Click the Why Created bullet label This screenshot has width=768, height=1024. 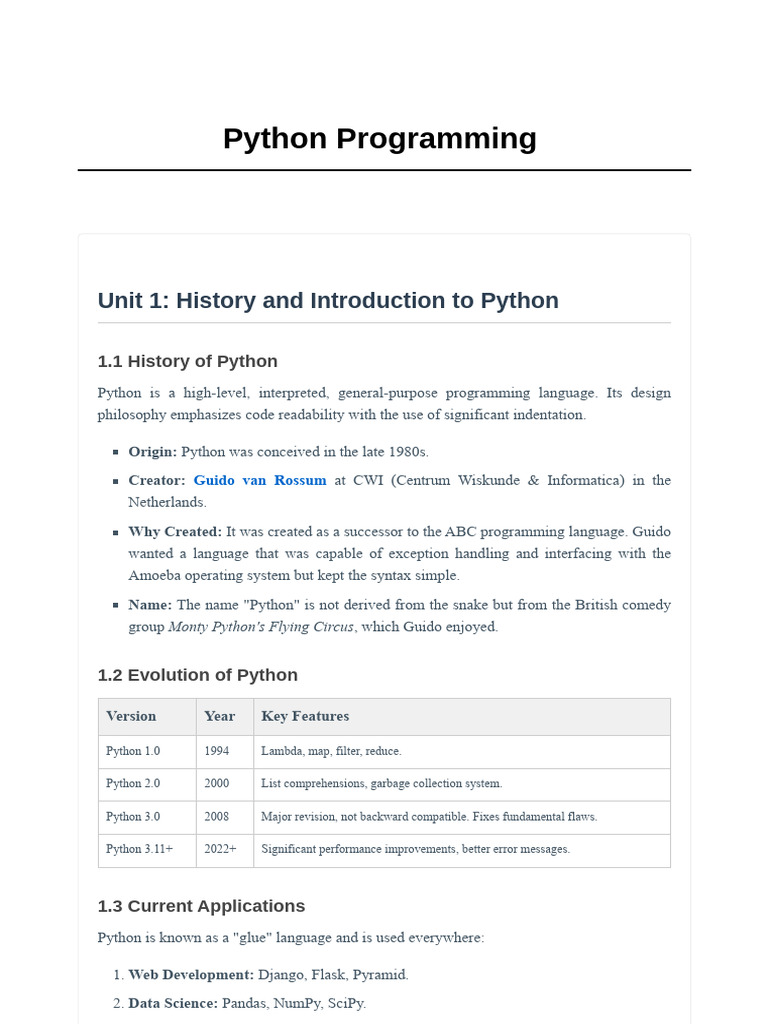175,531
